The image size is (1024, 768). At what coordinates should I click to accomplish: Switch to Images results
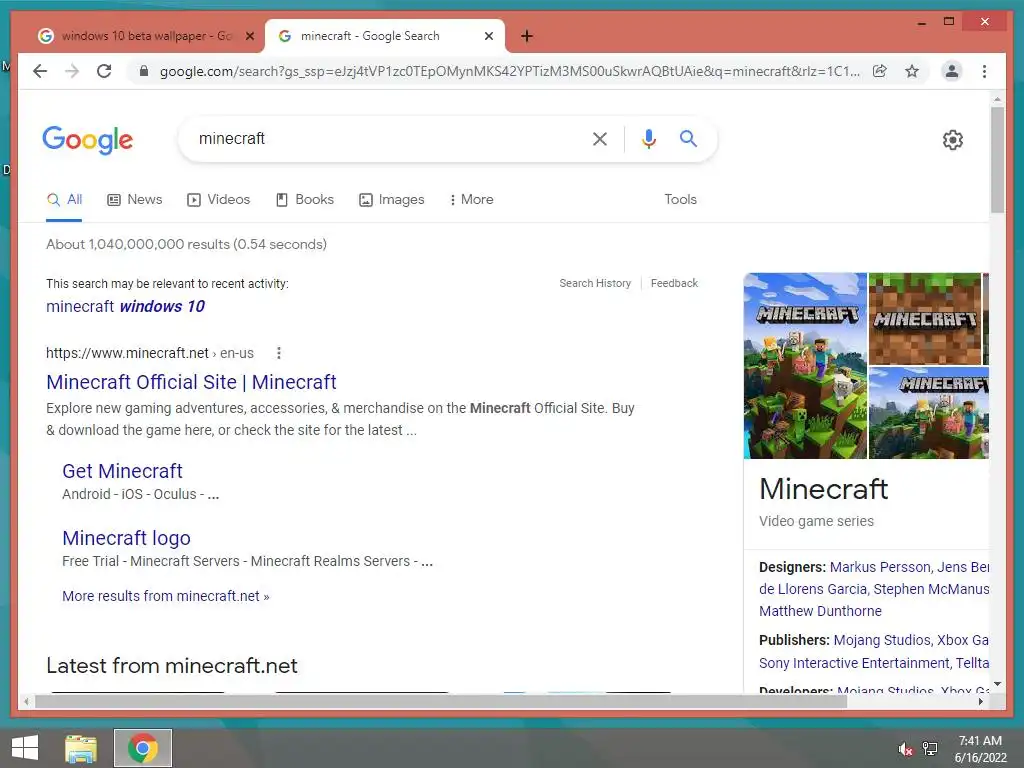(x=391, y=200)
